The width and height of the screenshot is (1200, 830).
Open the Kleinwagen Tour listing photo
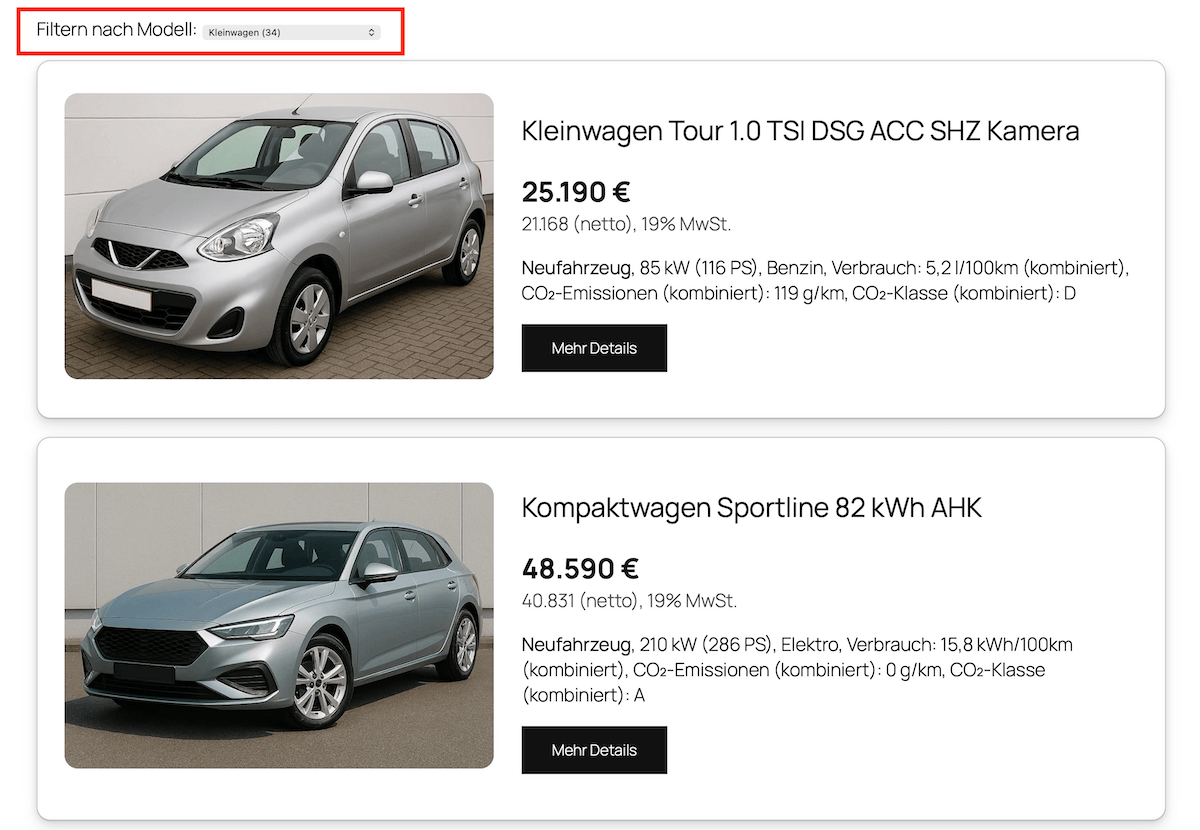278,235
